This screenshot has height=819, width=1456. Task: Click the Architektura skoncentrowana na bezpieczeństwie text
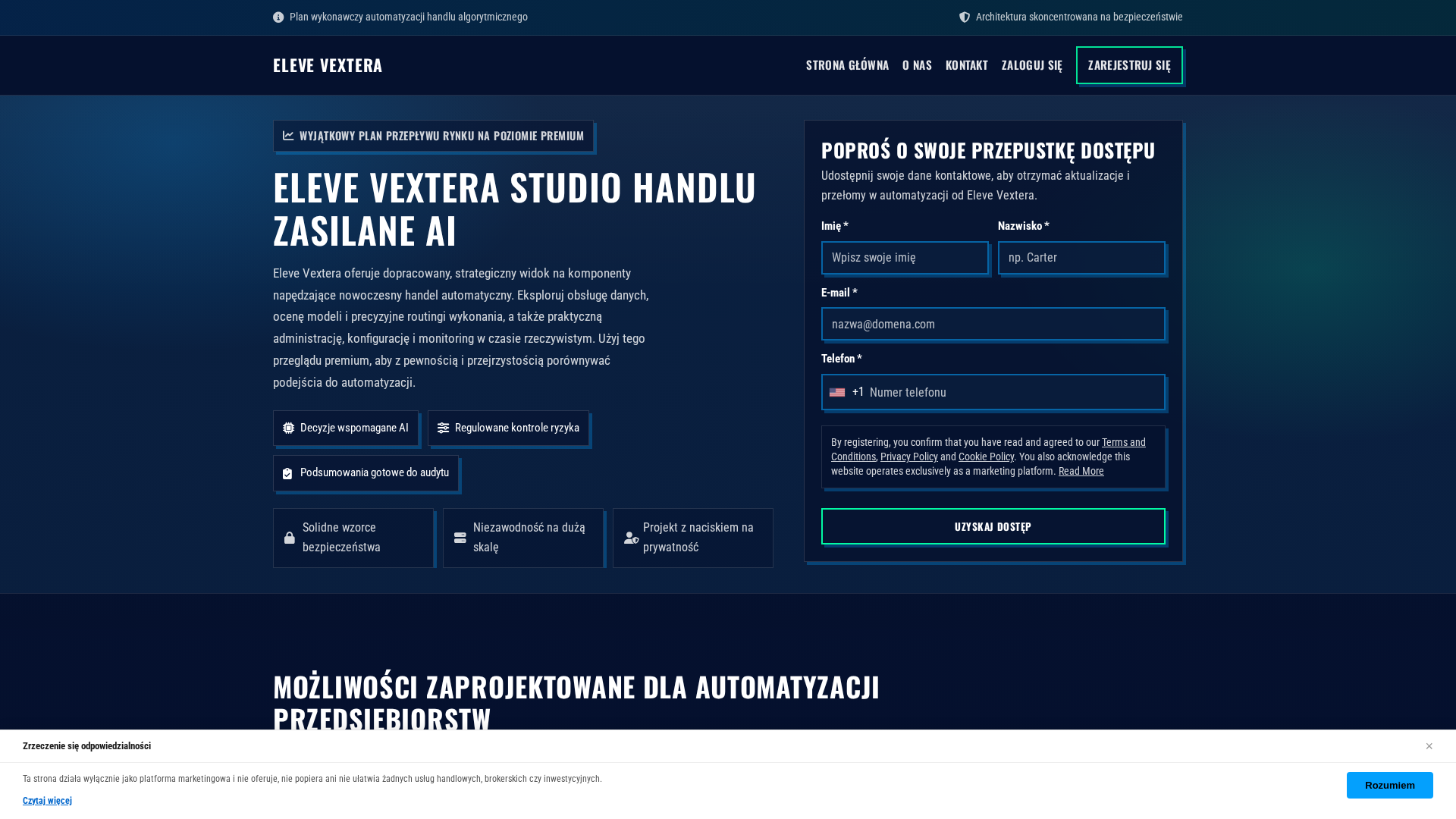point(1078,17)
